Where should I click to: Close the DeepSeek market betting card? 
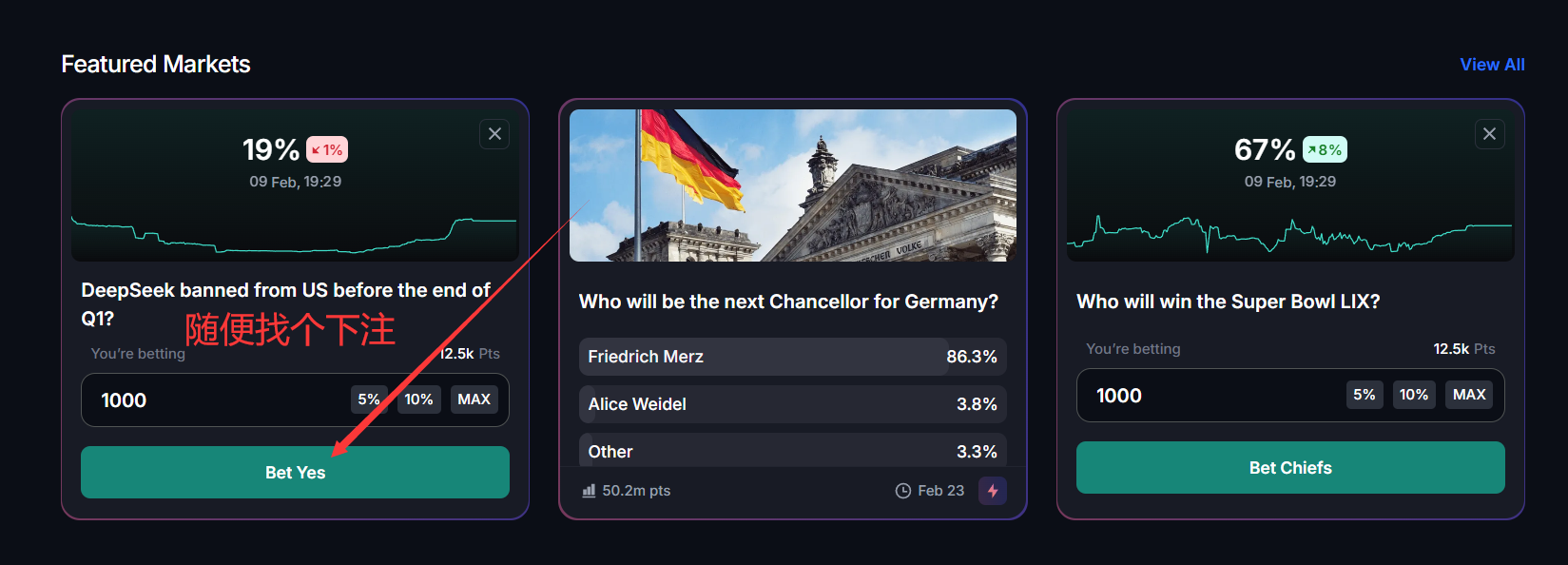coord(494,134)
